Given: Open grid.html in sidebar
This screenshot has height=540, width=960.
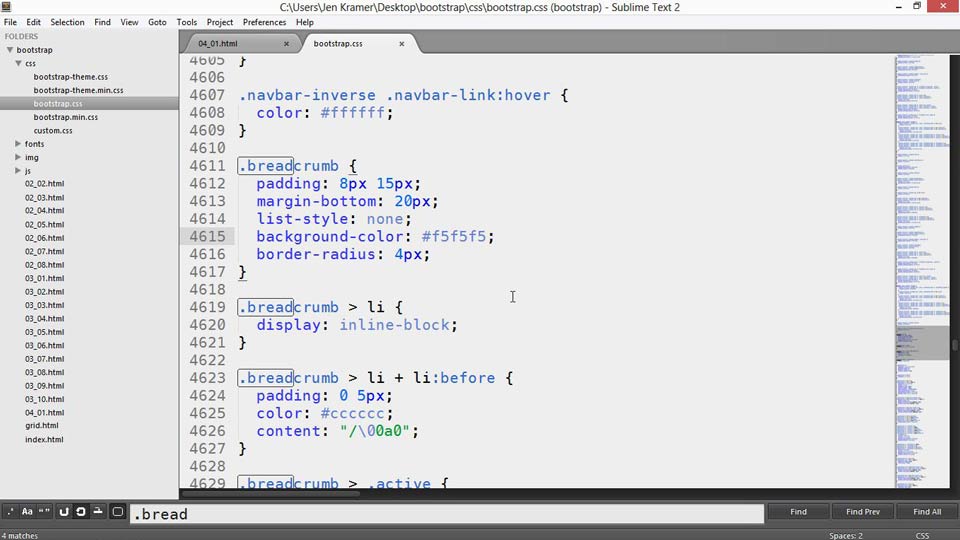Looking at the screenshot, I should pyautogui.click(x=42, y=426).
